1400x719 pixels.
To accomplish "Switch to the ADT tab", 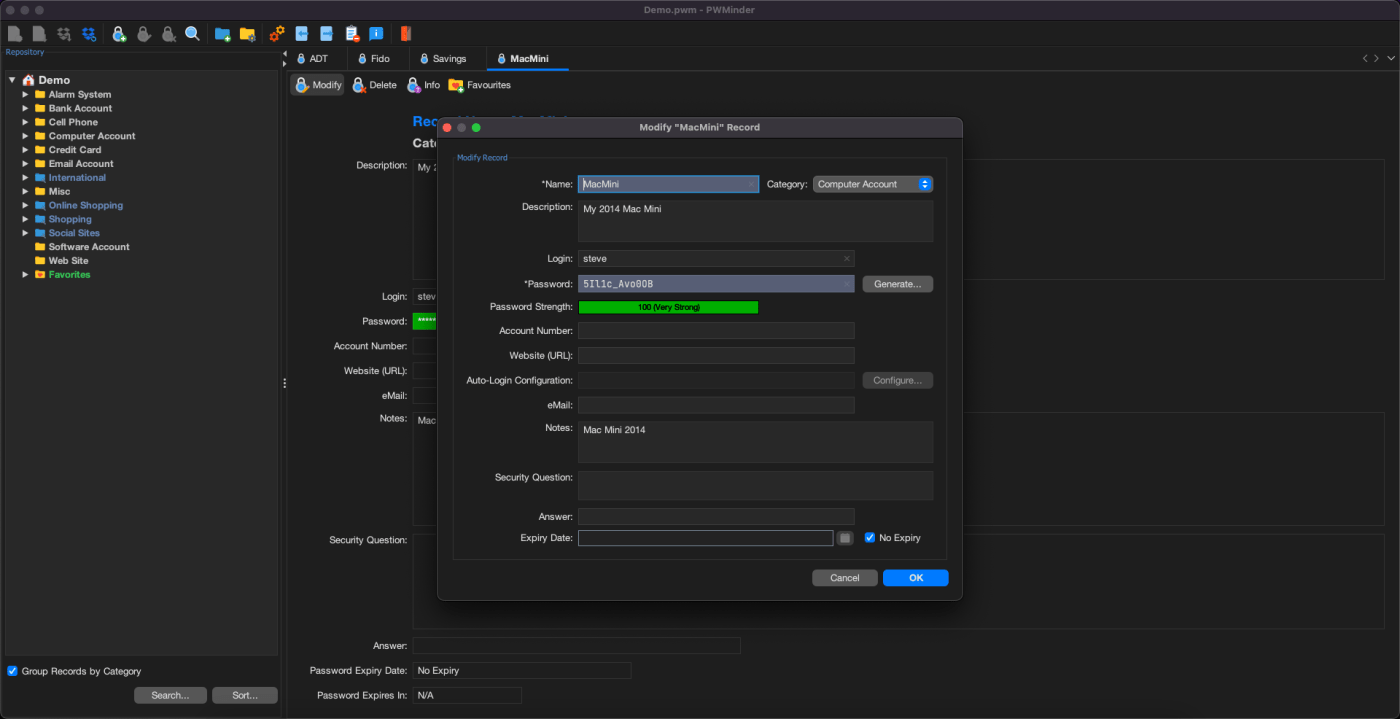I will [318, 59].
